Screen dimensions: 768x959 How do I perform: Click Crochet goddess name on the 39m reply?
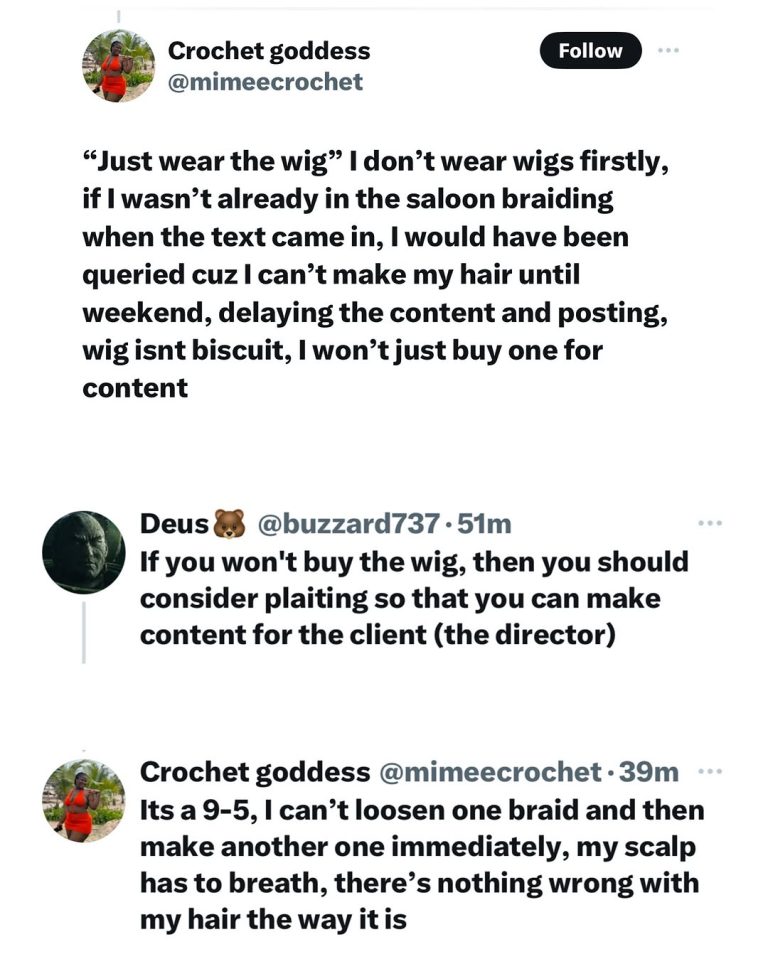pos(253,772)
